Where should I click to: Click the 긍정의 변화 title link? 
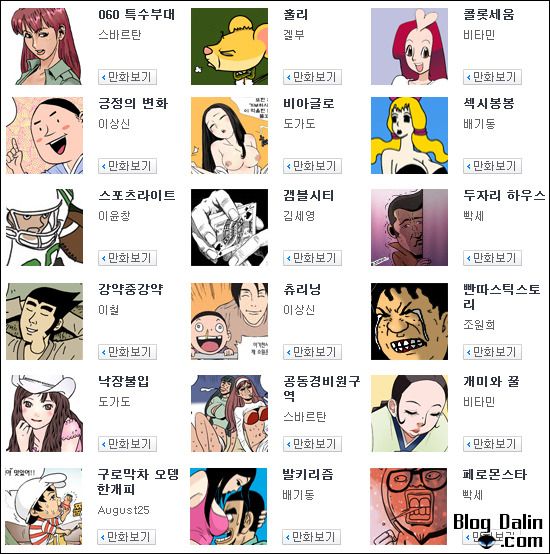(x=133, y=104)
